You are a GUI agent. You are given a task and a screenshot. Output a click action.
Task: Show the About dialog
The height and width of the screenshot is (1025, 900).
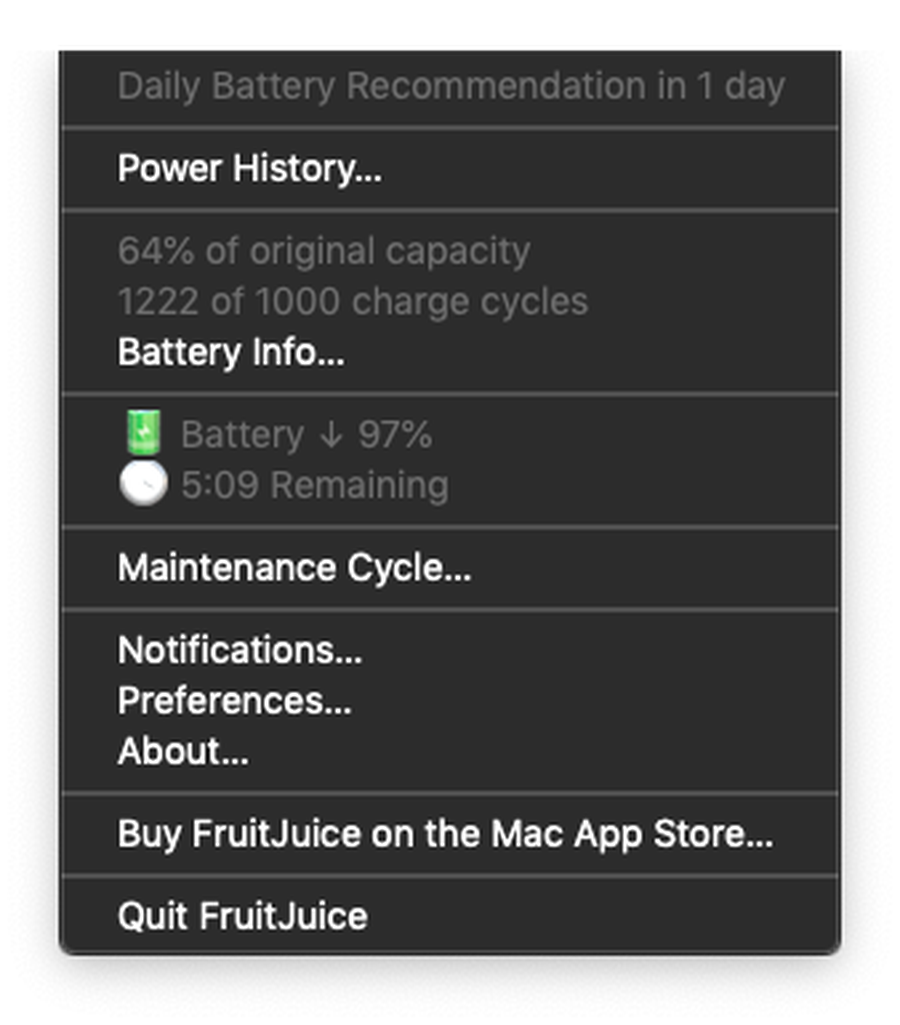click(183, 751)
